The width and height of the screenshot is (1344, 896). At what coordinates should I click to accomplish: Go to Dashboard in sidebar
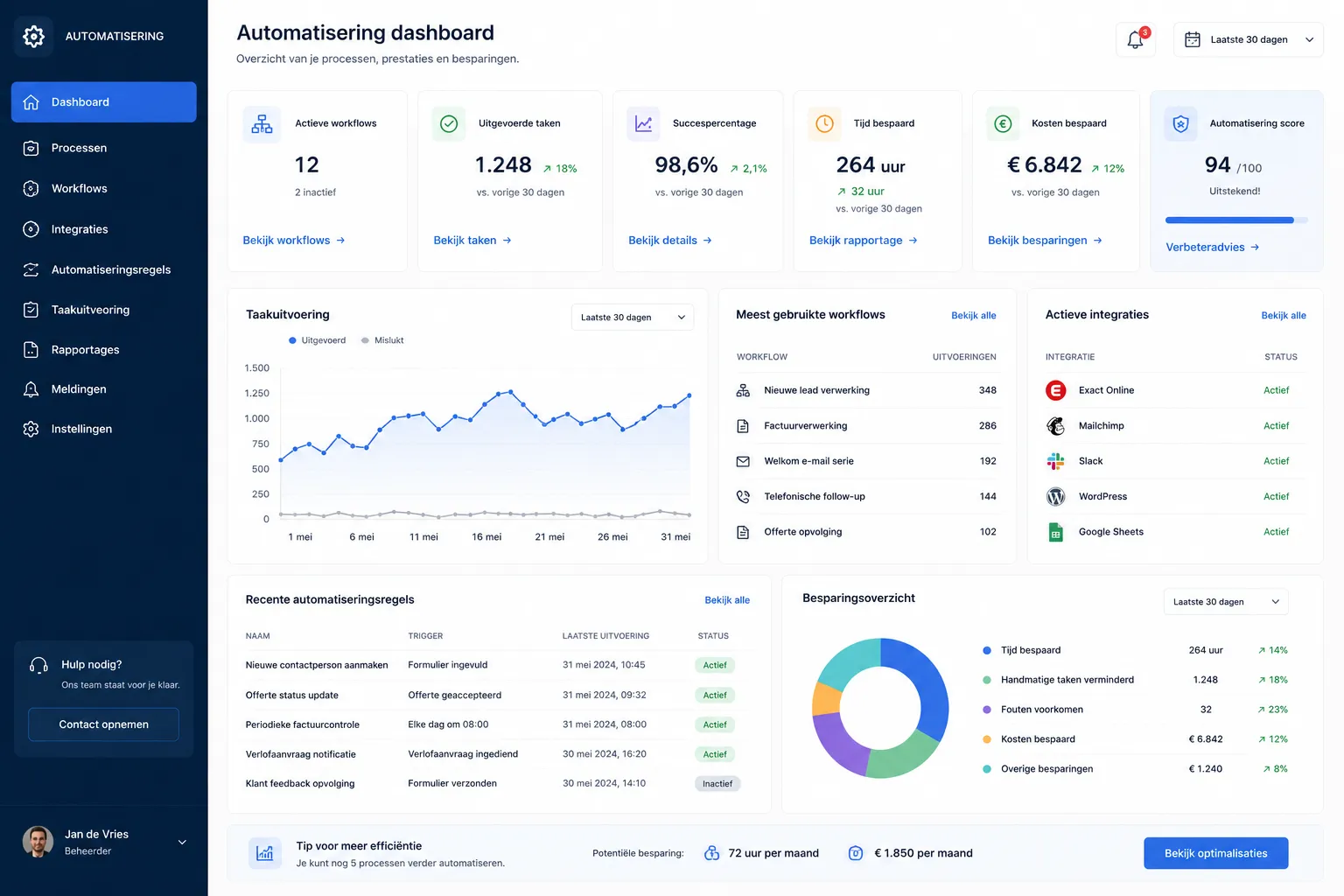click(103, 102)
